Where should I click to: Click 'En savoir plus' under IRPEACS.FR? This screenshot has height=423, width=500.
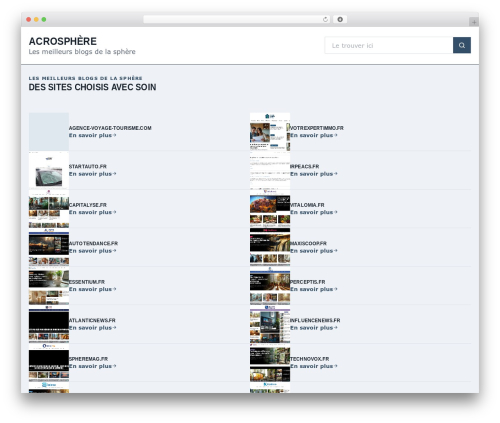(x=314, y=174)
